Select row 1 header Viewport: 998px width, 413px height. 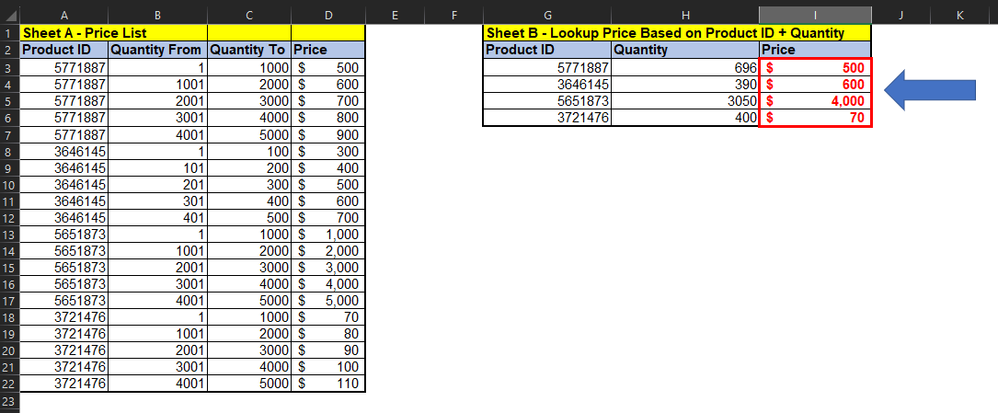pyautogui.click(x=10, y=32)
